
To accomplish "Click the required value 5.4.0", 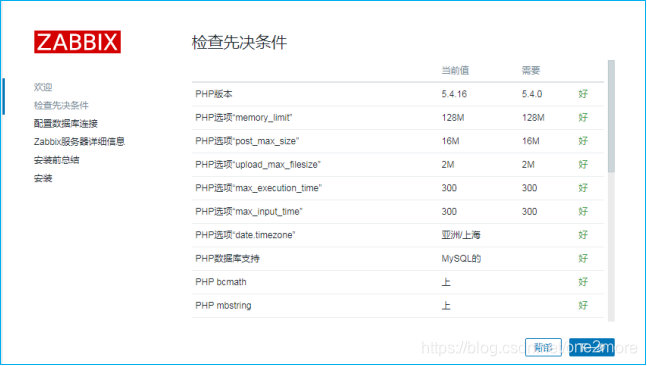I will coord(532,94).
